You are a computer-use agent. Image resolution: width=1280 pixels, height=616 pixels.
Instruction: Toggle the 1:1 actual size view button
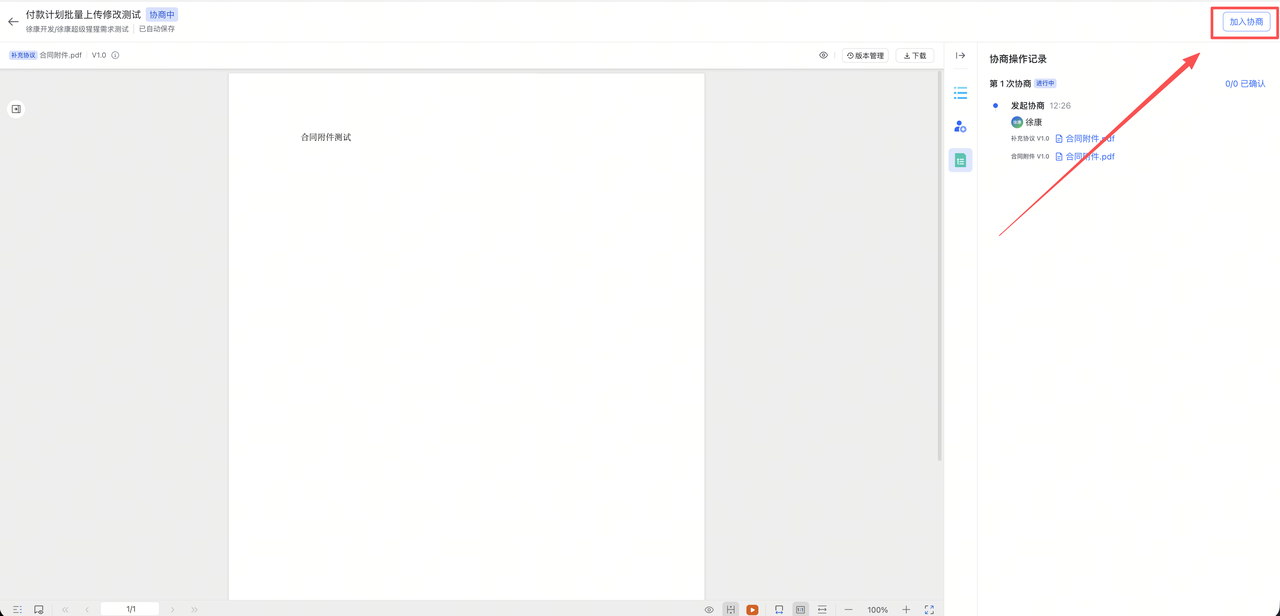coord(800,609)
